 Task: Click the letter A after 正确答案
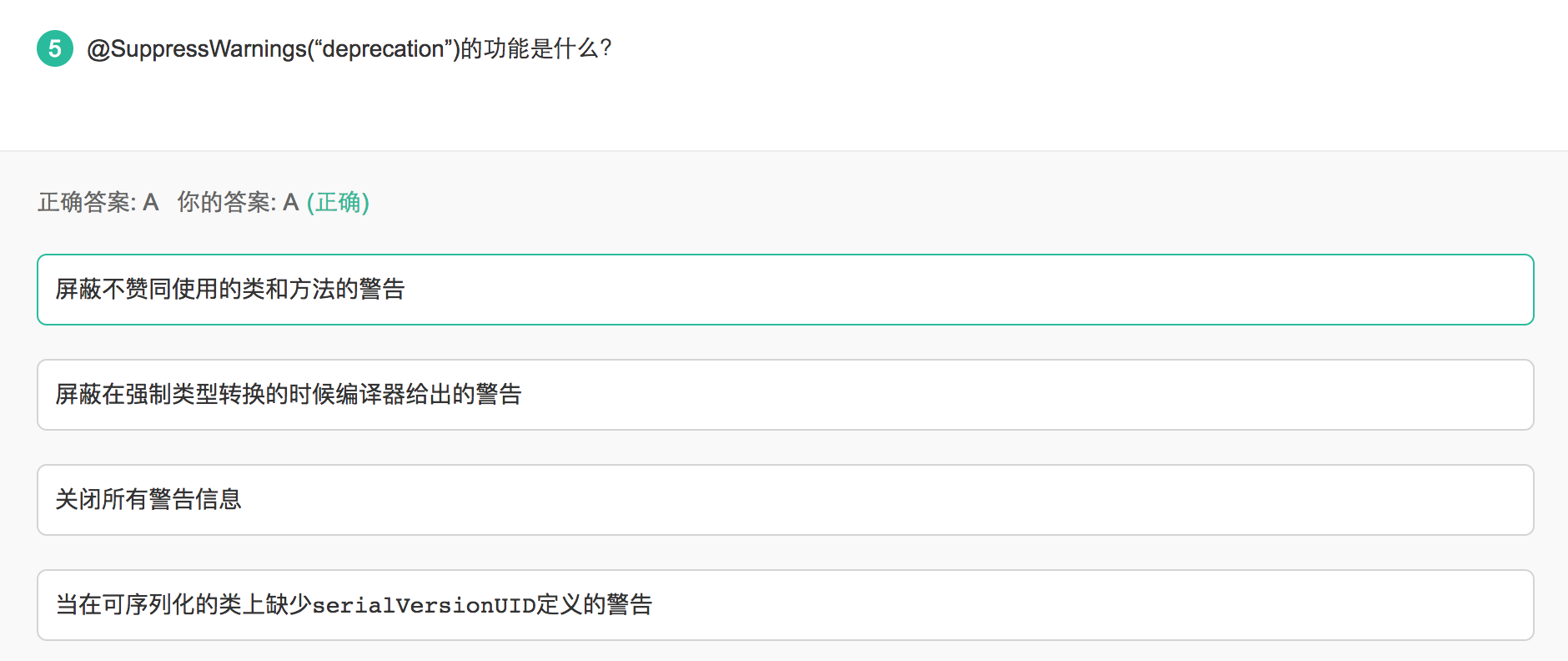click(x=150, y=202)
